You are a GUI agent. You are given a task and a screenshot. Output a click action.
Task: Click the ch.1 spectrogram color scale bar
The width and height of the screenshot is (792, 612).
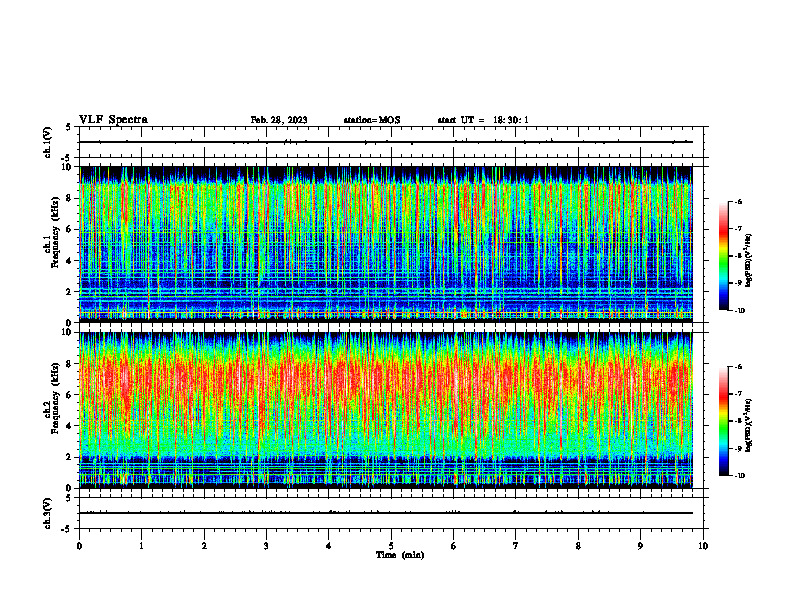click(x=723, y=256)
